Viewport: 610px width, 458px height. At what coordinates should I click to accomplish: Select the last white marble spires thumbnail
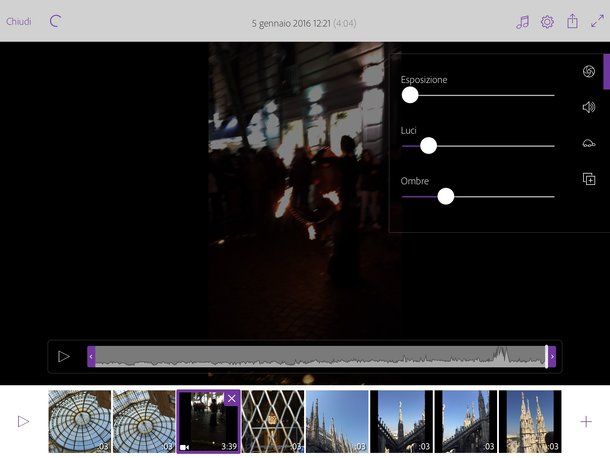pyautogui.click(x=530, y=421)
